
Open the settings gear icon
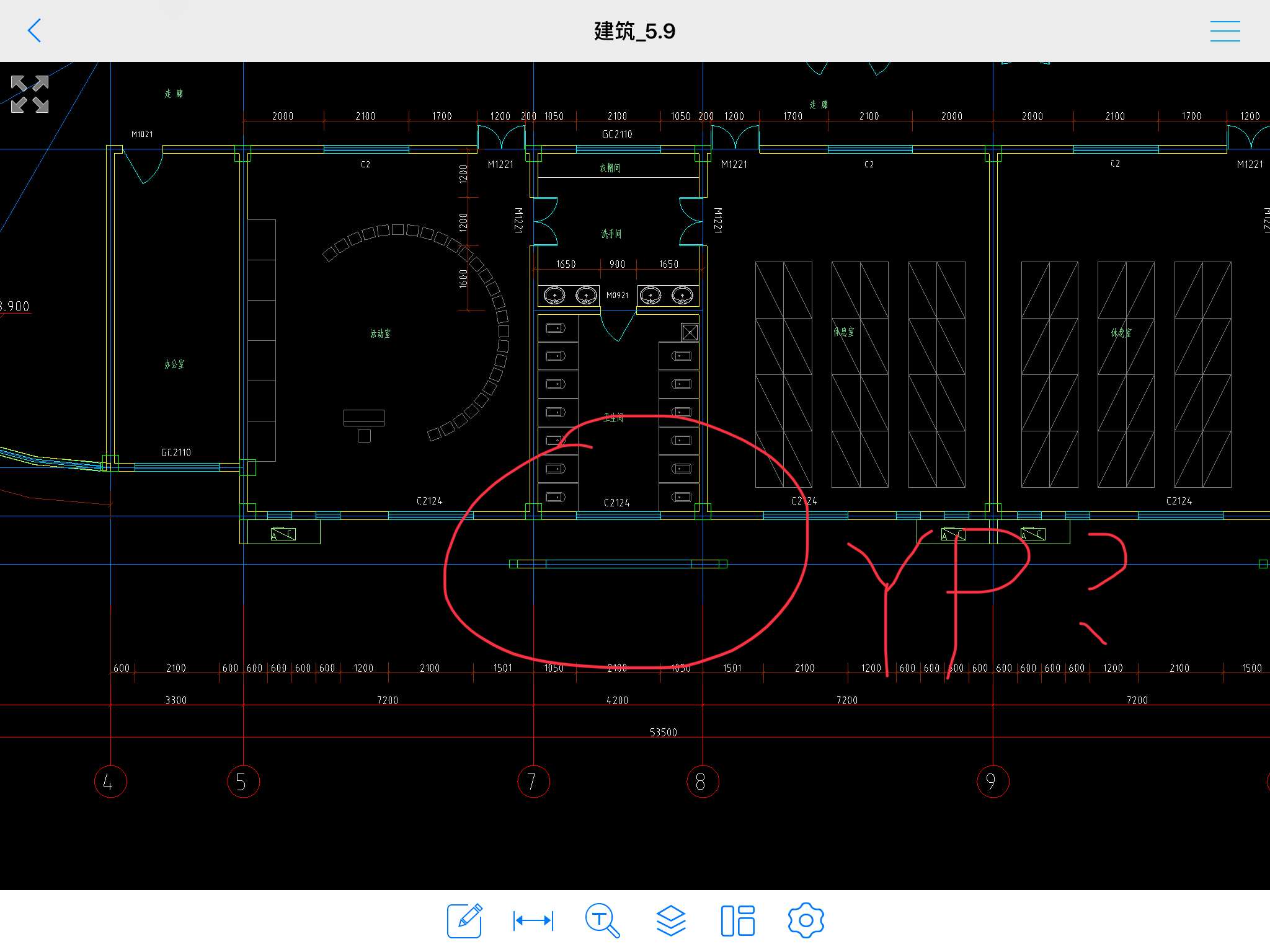tap(806, 920)
